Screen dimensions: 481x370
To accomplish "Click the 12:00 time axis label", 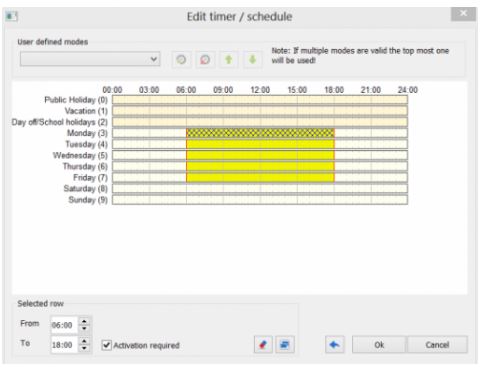I will point(260,90).
